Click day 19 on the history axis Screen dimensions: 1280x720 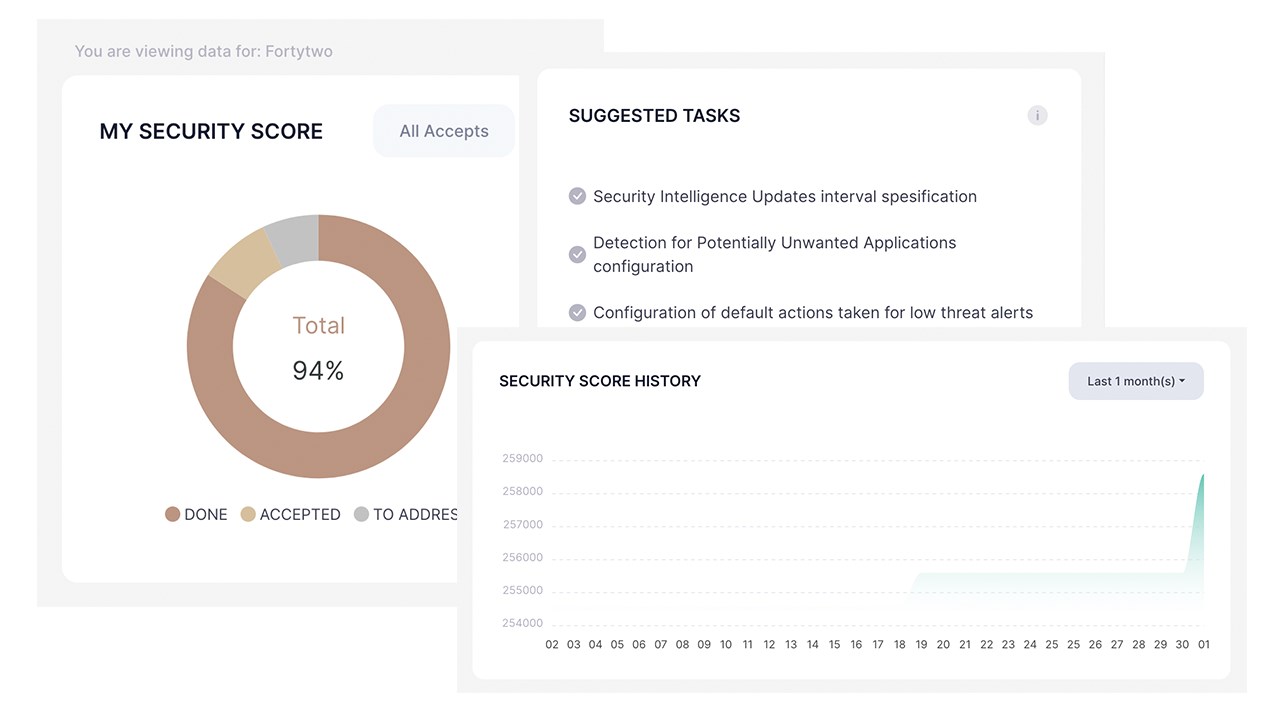(x=921, y=645)
